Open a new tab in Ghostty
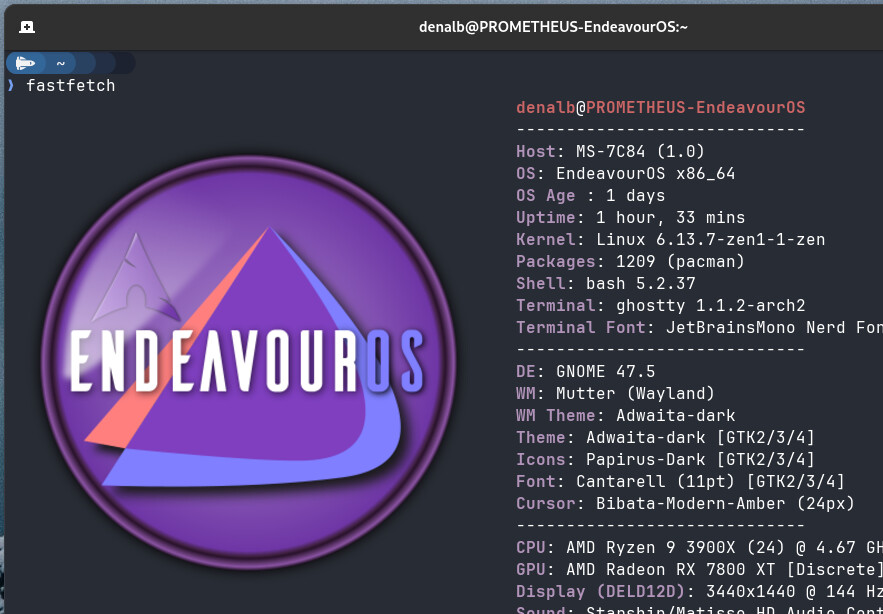This screenshot has width=883, height=614. [x=26, y=27]
